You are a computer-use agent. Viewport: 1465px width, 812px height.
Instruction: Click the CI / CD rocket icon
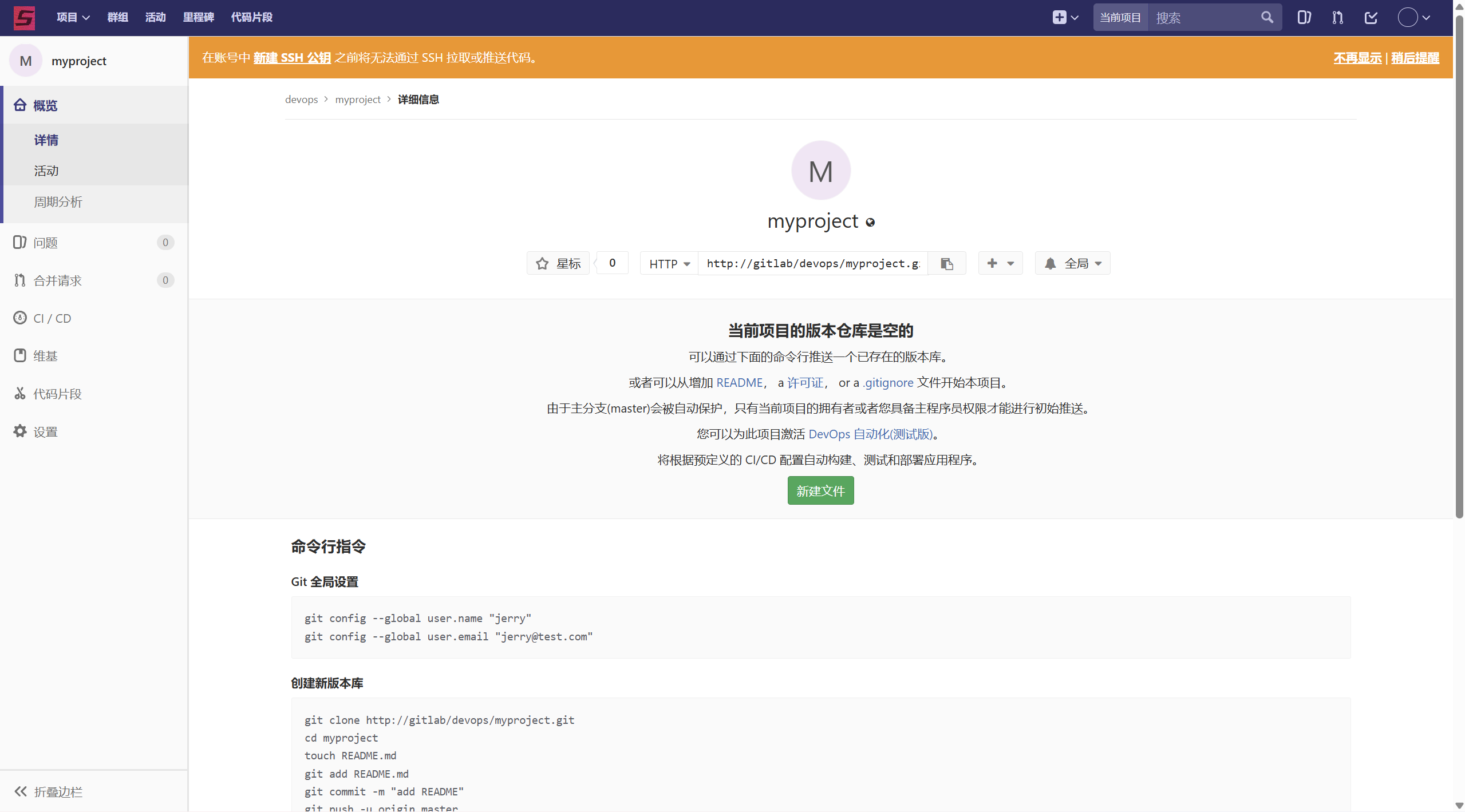(20, 318)
